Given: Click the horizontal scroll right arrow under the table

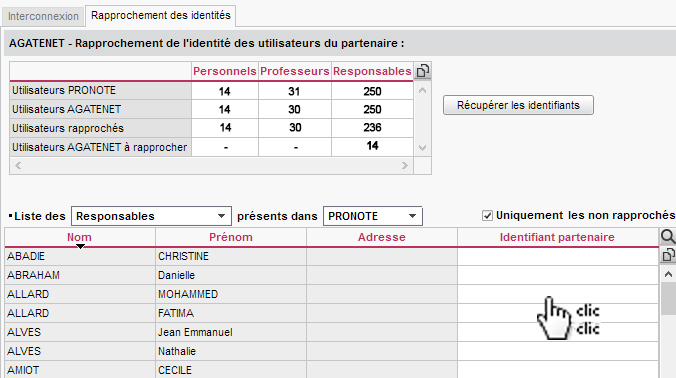Looking at the screenshot, I should tap(404, 166).
